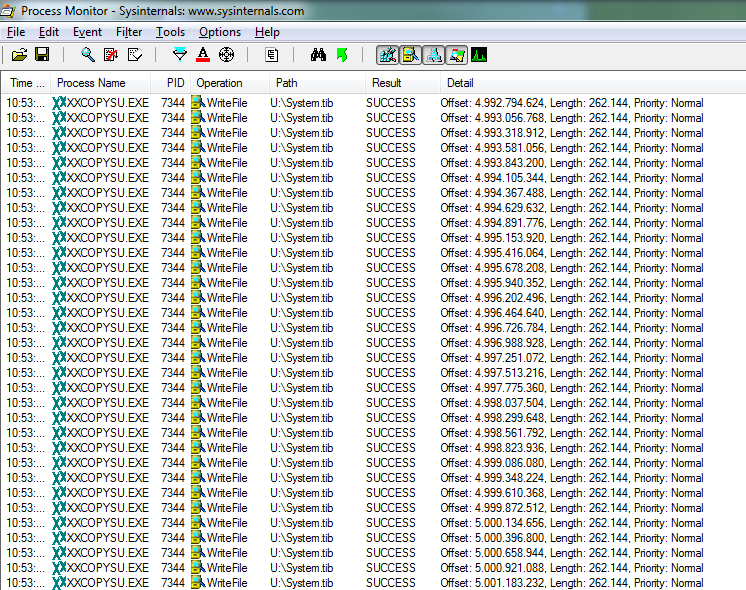The width and height of the screenshot is (746, 590).
Task: Select row with Offset 5.000.658.944
Action: tap(373, 552)
